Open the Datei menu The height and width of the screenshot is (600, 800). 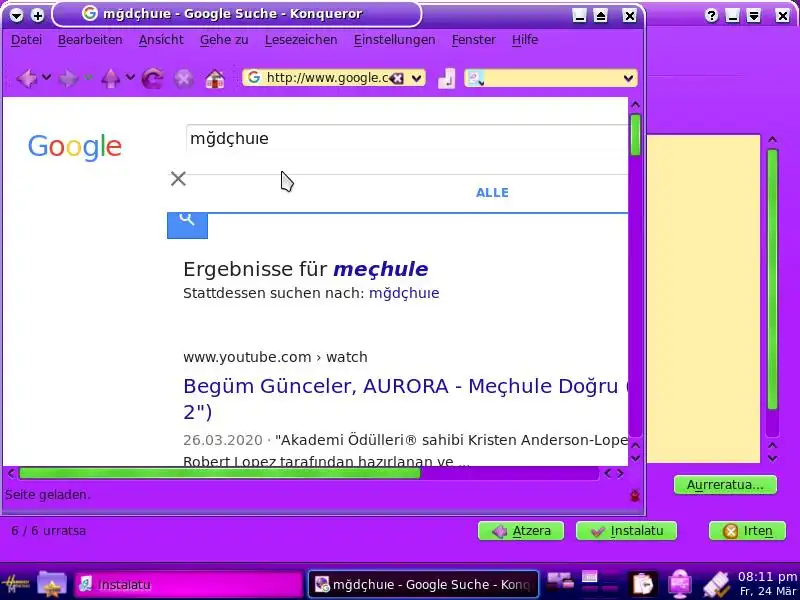click(x=27, y=40)
